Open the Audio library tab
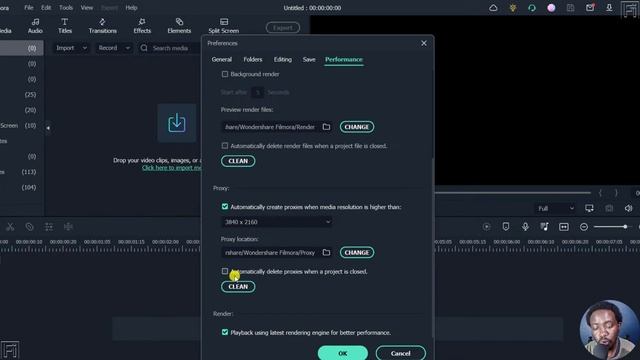The width and height of the screenshot is (640, 360). [x=35, y=26]
